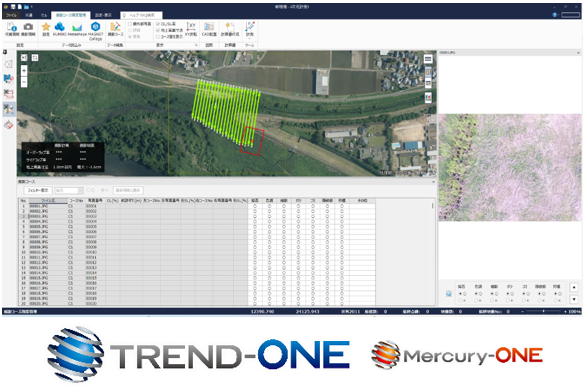The height and width of the screenshot is (387, 583).
Task: Select the highlighted course sidebar icon
Action: [9, 109]
